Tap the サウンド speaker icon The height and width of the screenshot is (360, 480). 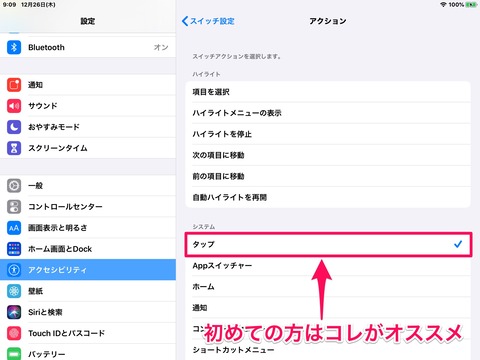14,106
